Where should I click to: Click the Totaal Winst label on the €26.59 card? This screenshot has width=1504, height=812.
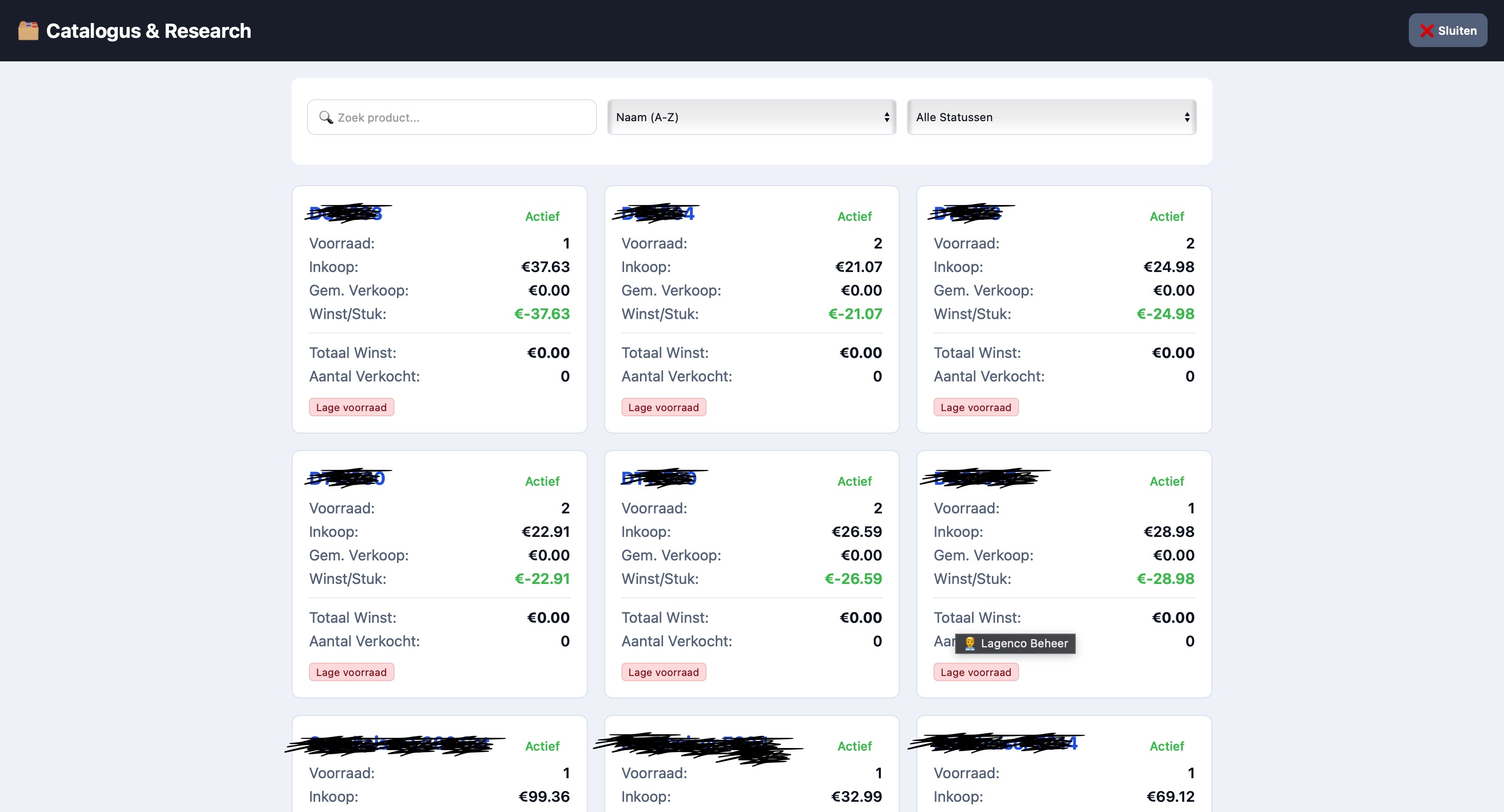665,618
